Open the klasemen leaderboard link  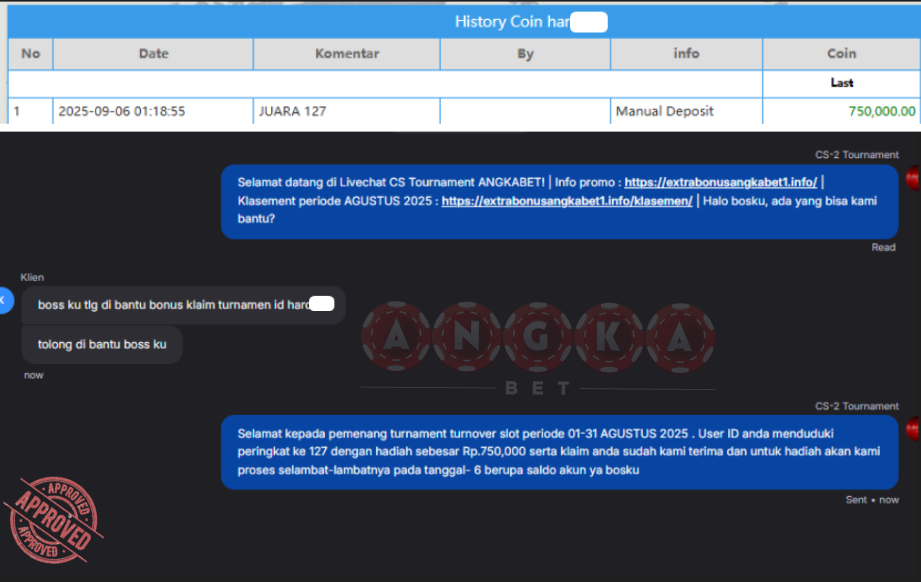tap(567, 201)
